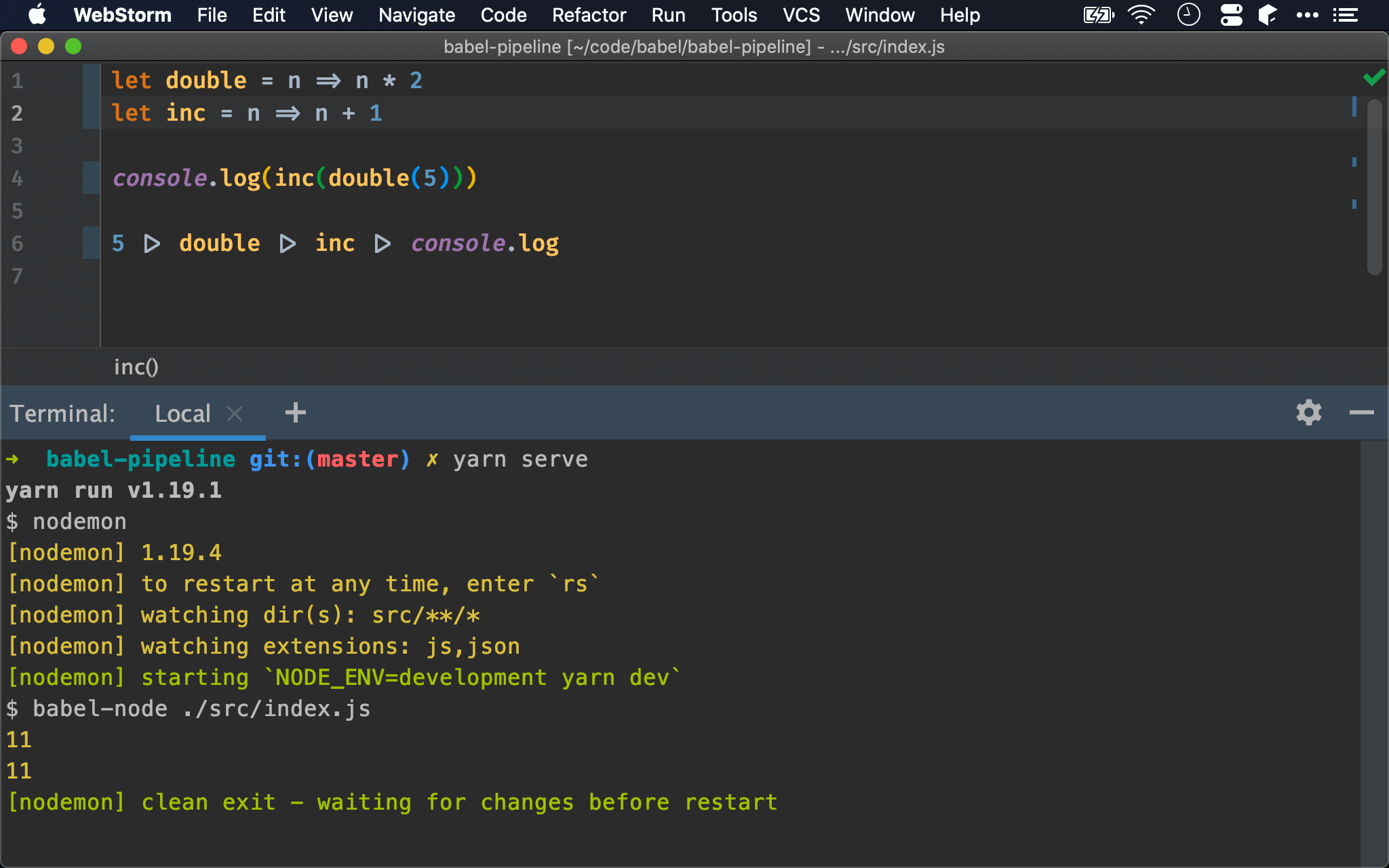Viewport: 1389px width, 868px height.
Task: Click 'console.log' at end of line 6
Action: pos(485,243)
